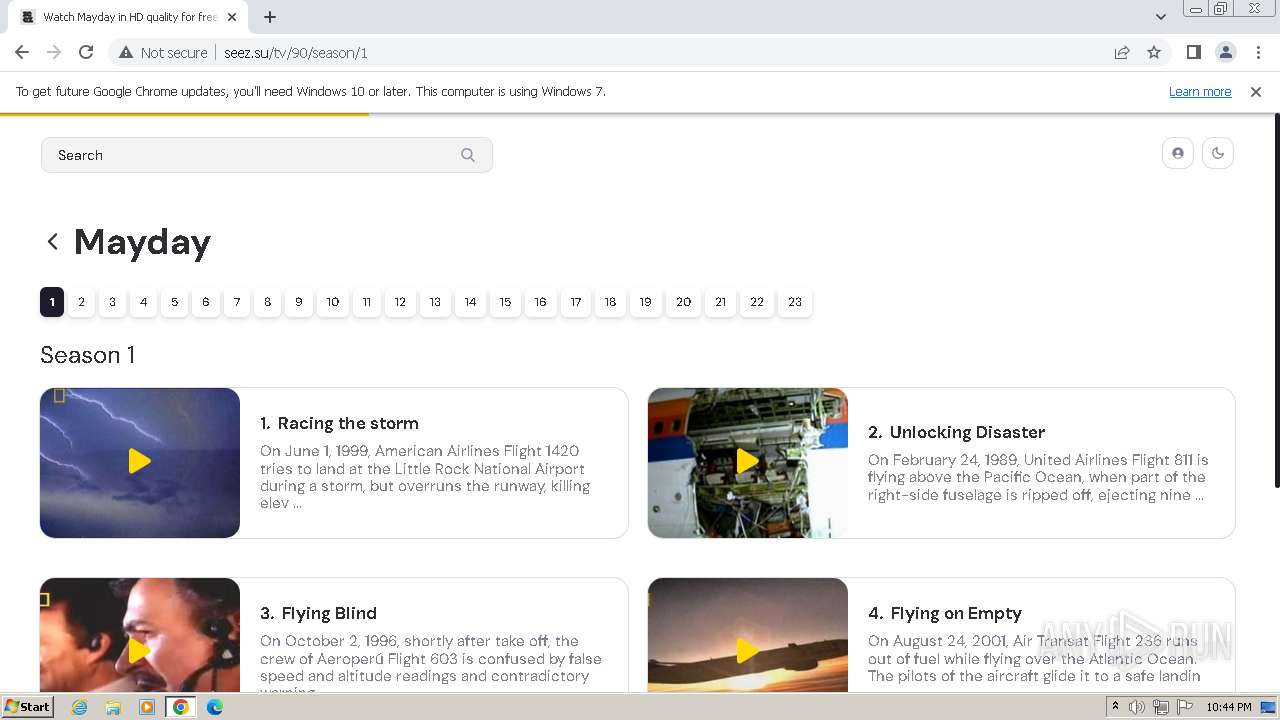Bookmark this page with the star icon

(x=1154, y=53)
